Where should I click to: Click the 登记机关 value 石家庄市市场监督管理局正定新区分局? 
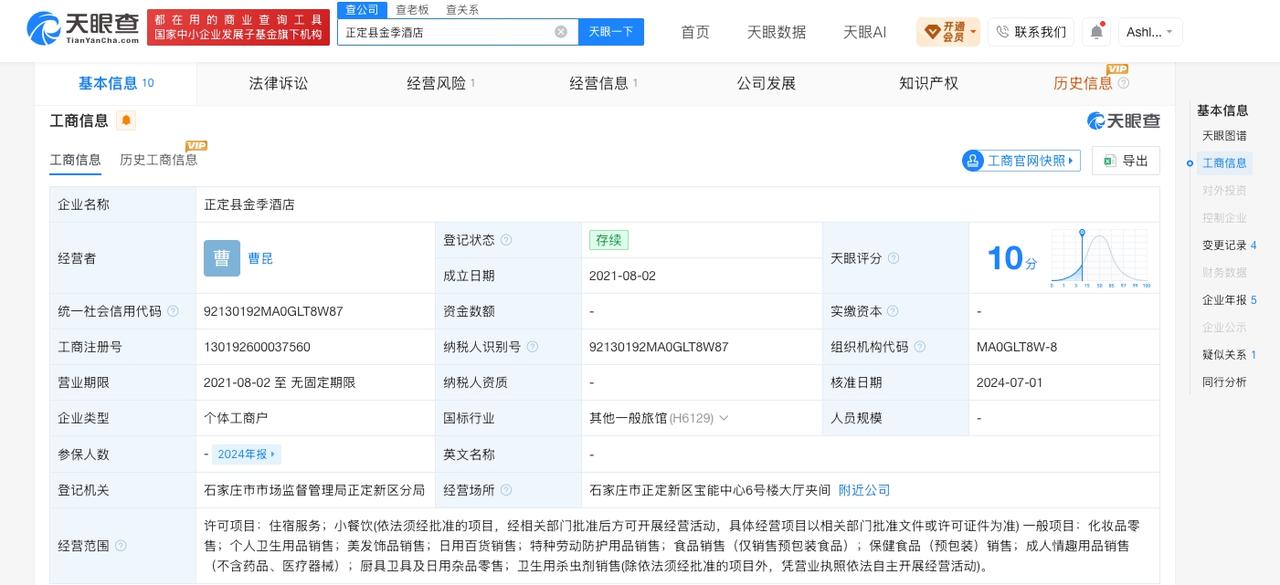(314, 490)
